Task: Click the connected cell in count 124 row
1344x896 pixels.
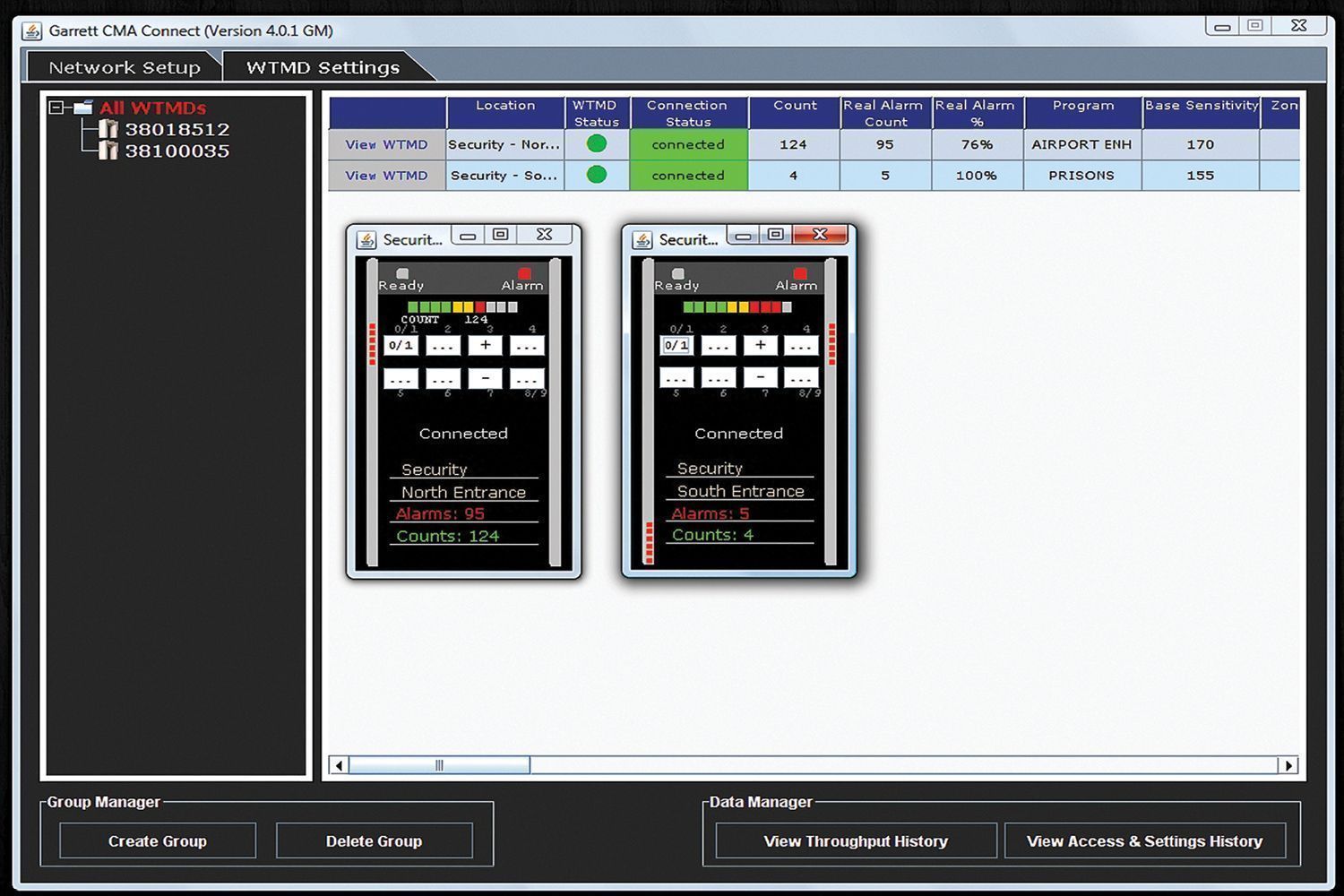Action: [x=688, y=144]
